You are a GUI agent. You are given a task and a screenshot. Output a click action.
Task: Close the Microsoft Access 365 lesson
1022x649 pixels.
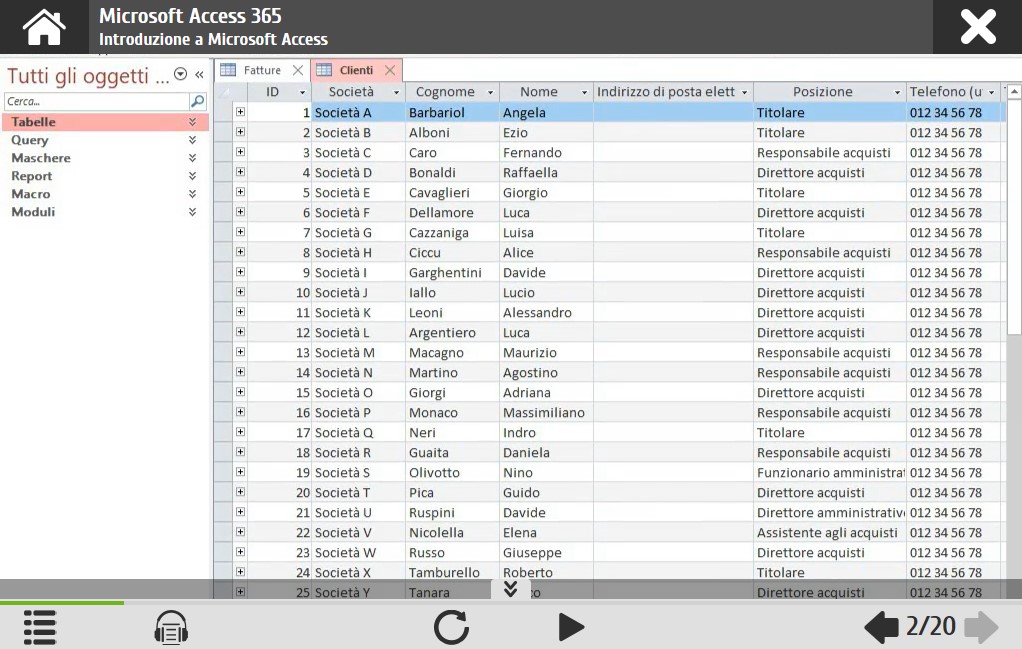tap(978, 27)
